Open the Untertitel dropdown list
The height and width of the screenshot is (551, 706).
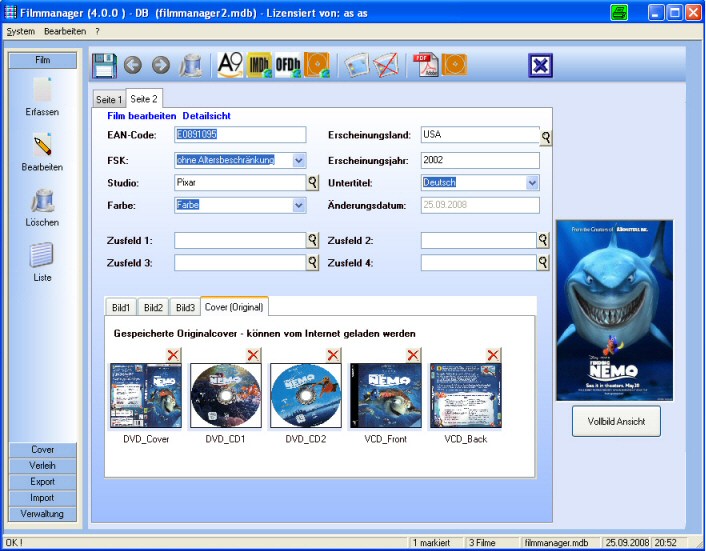(x=532, y=183)
